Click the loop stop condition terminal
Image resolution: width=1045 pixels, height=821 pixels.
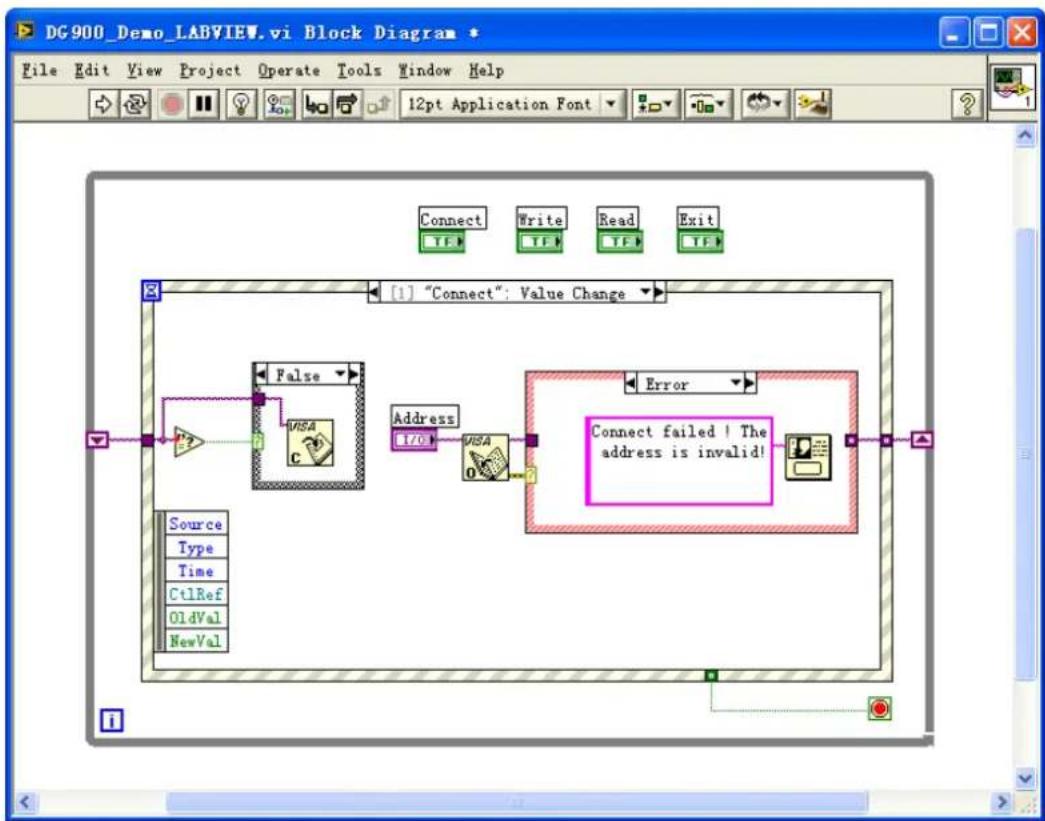[880, 708]
